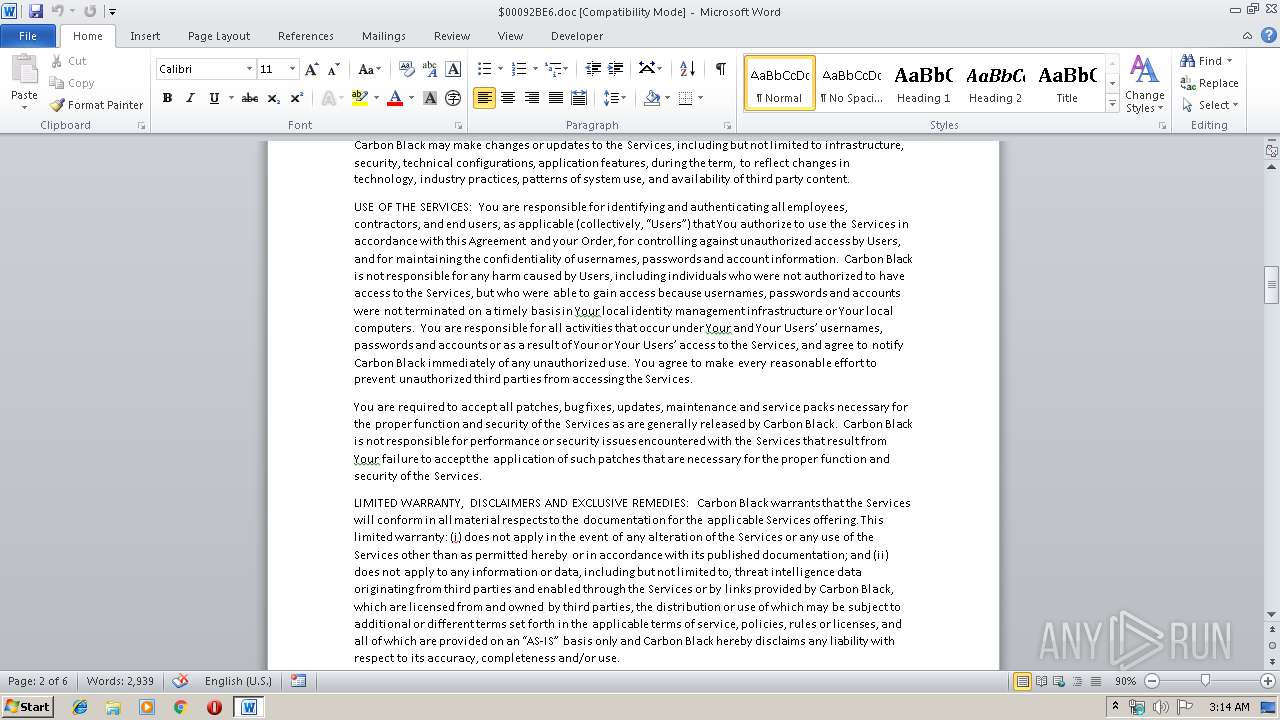Open Line Spacing options

click(615, 98)
